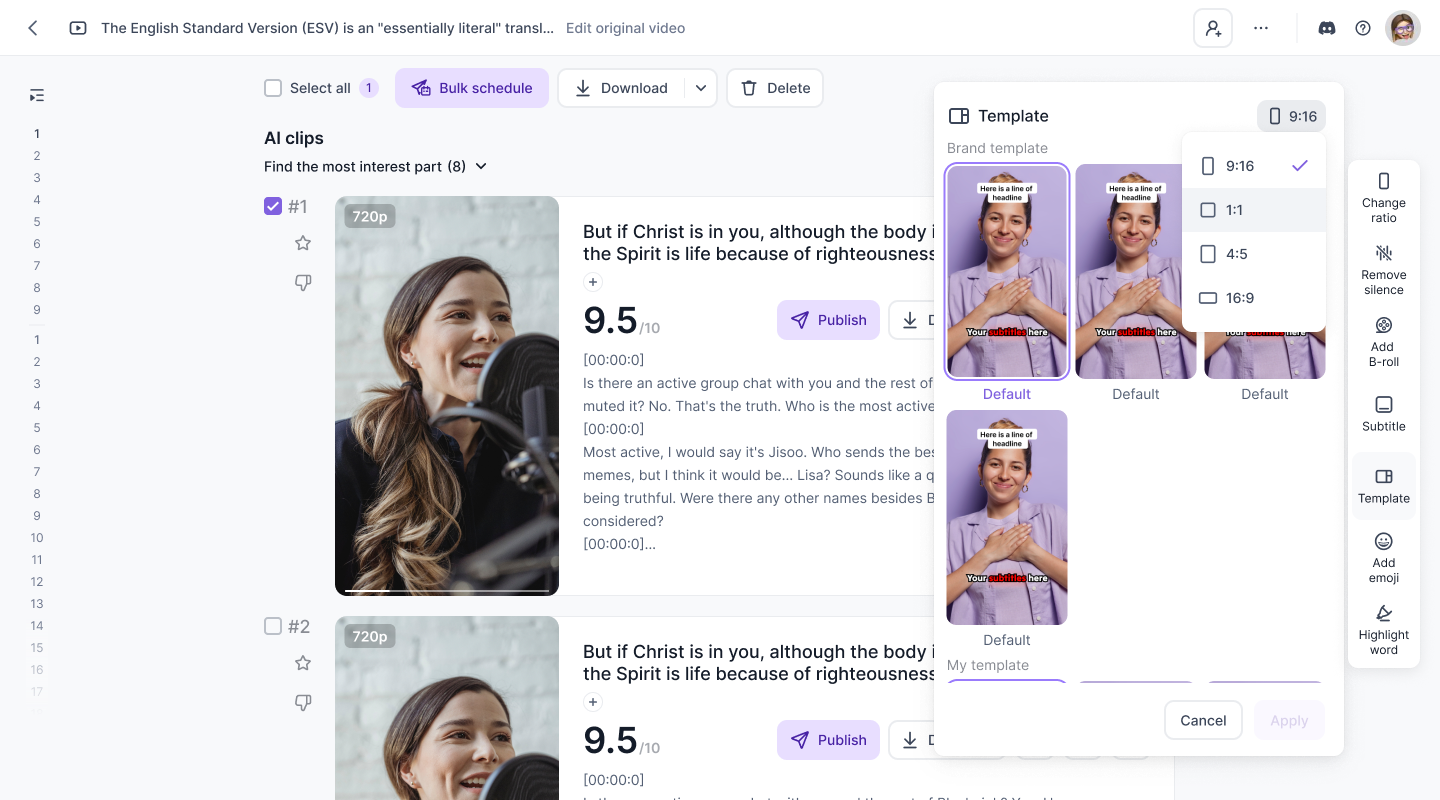Open clip #1 video thumbnail
The width and height of the screenshot is (1440, 800).
(x=447, y=396)
